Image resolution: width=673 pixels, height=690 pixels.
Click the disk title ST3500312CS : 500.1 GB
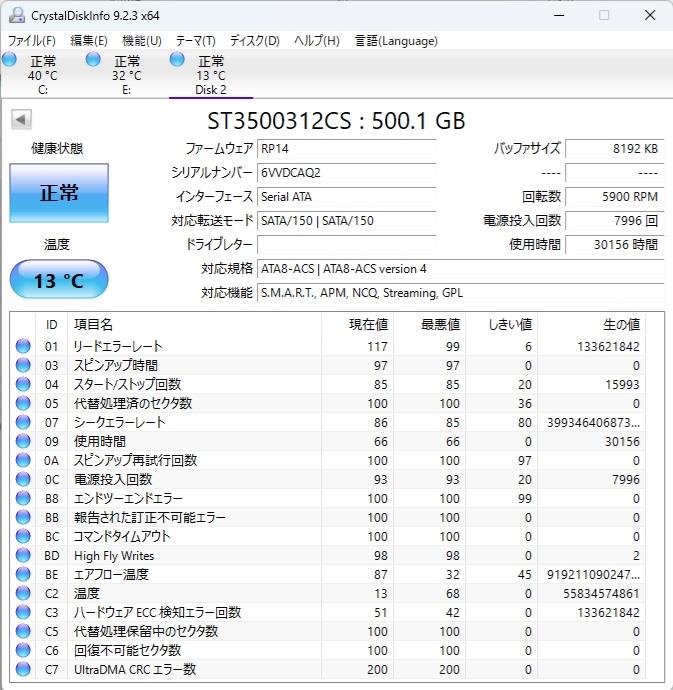click(336, 121)
